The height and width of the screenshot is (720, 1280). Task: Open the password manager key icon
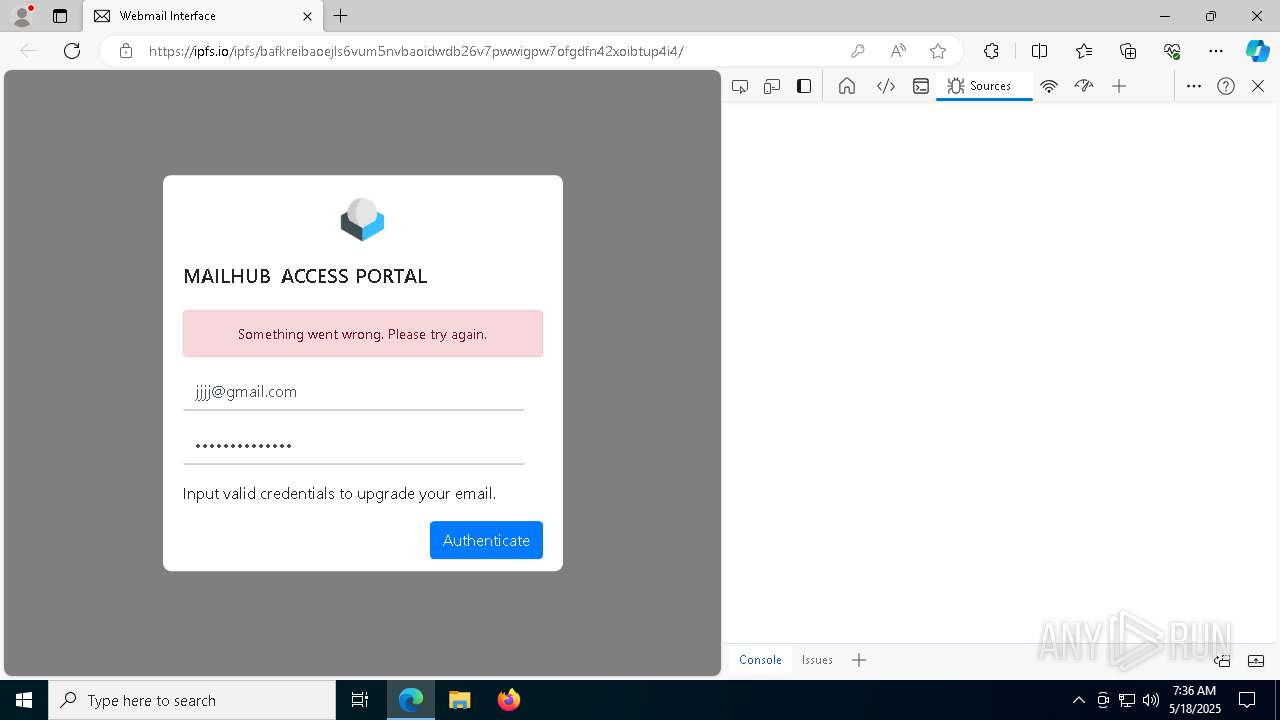click(x=857, y=51)
